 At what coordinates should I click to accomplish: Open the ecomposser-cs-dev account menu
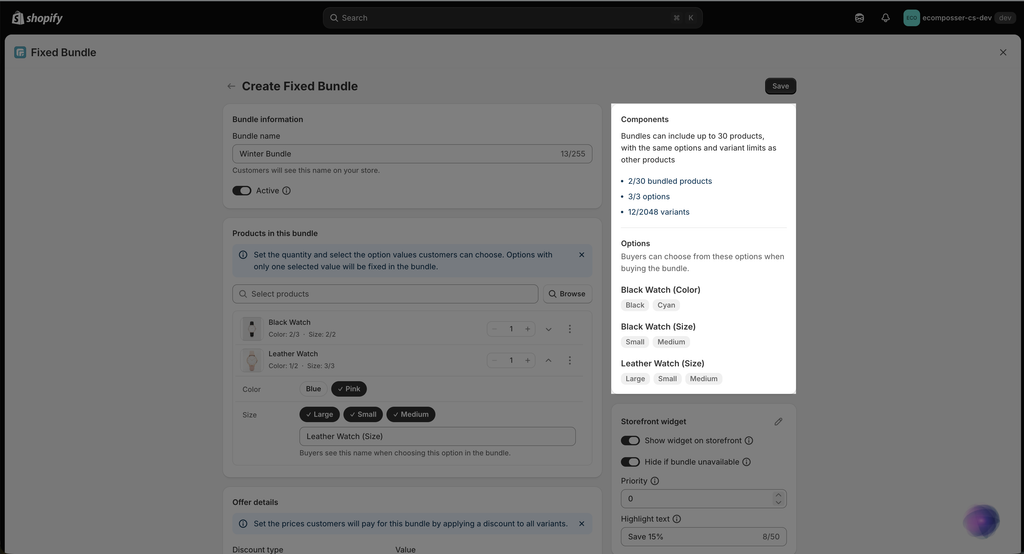[x=959, y=18]
